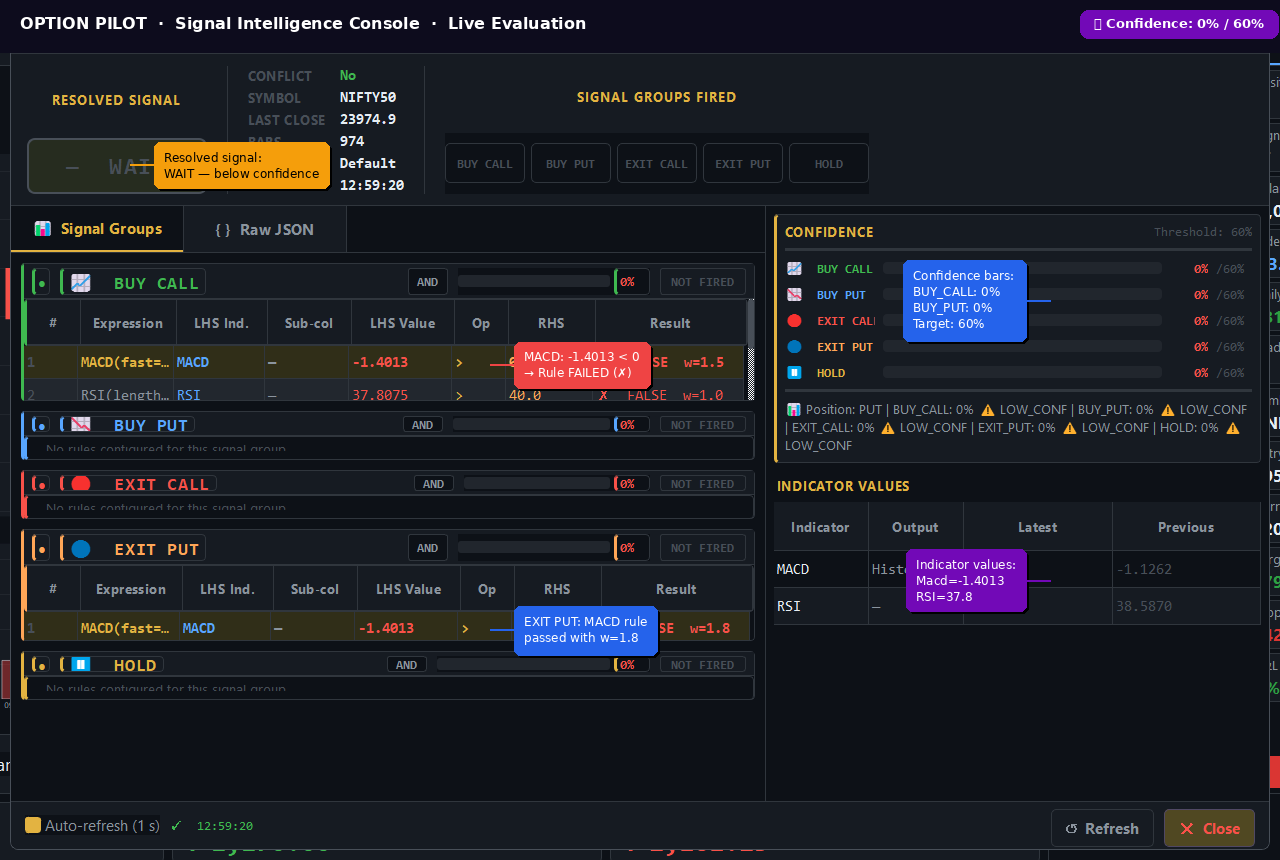Click the BUY PUT pill under Signal Groups Fired
Screen dimensions: 1280x860
tap(571, 163)
